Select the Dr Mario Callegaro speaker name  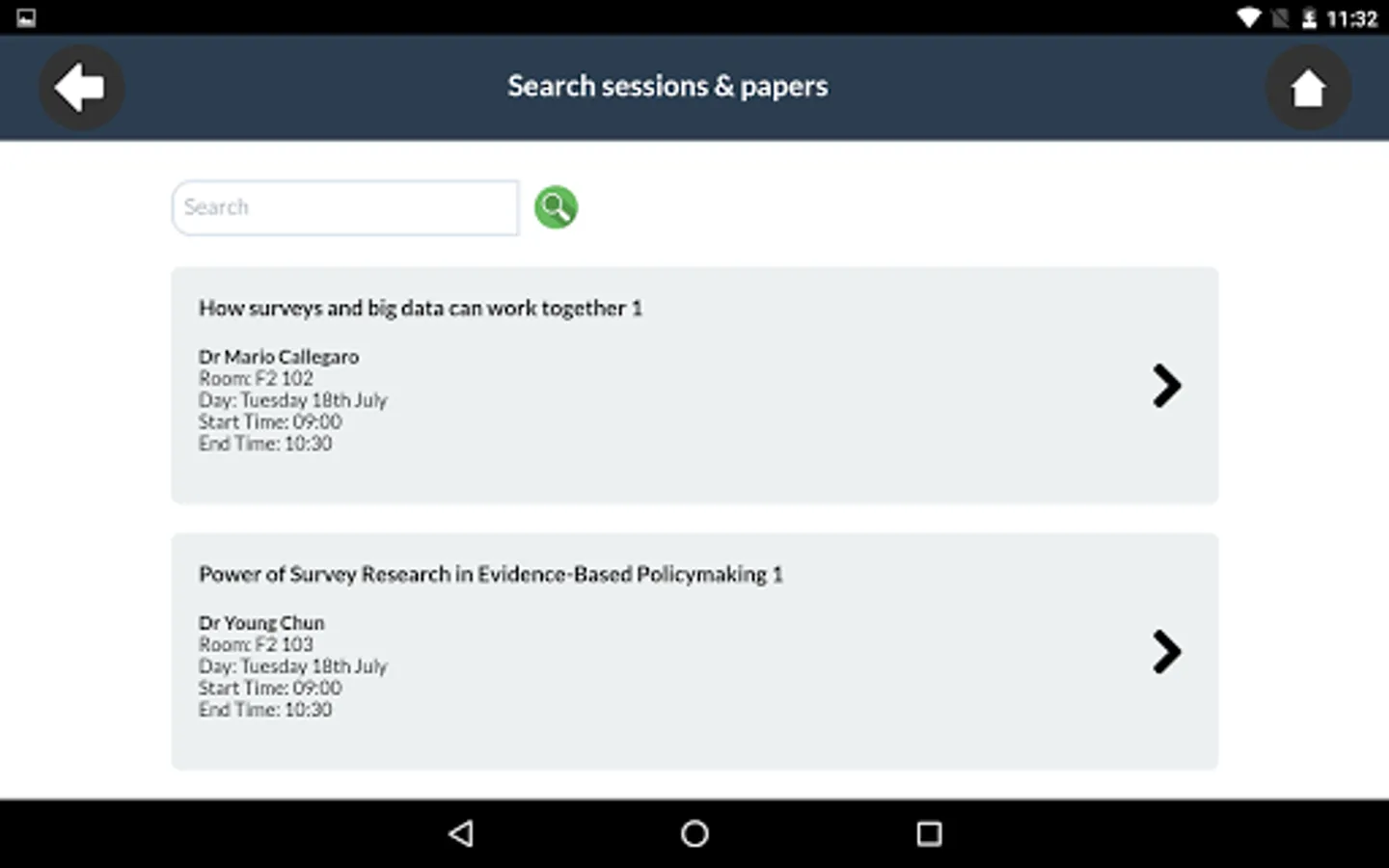coord(279,357)
